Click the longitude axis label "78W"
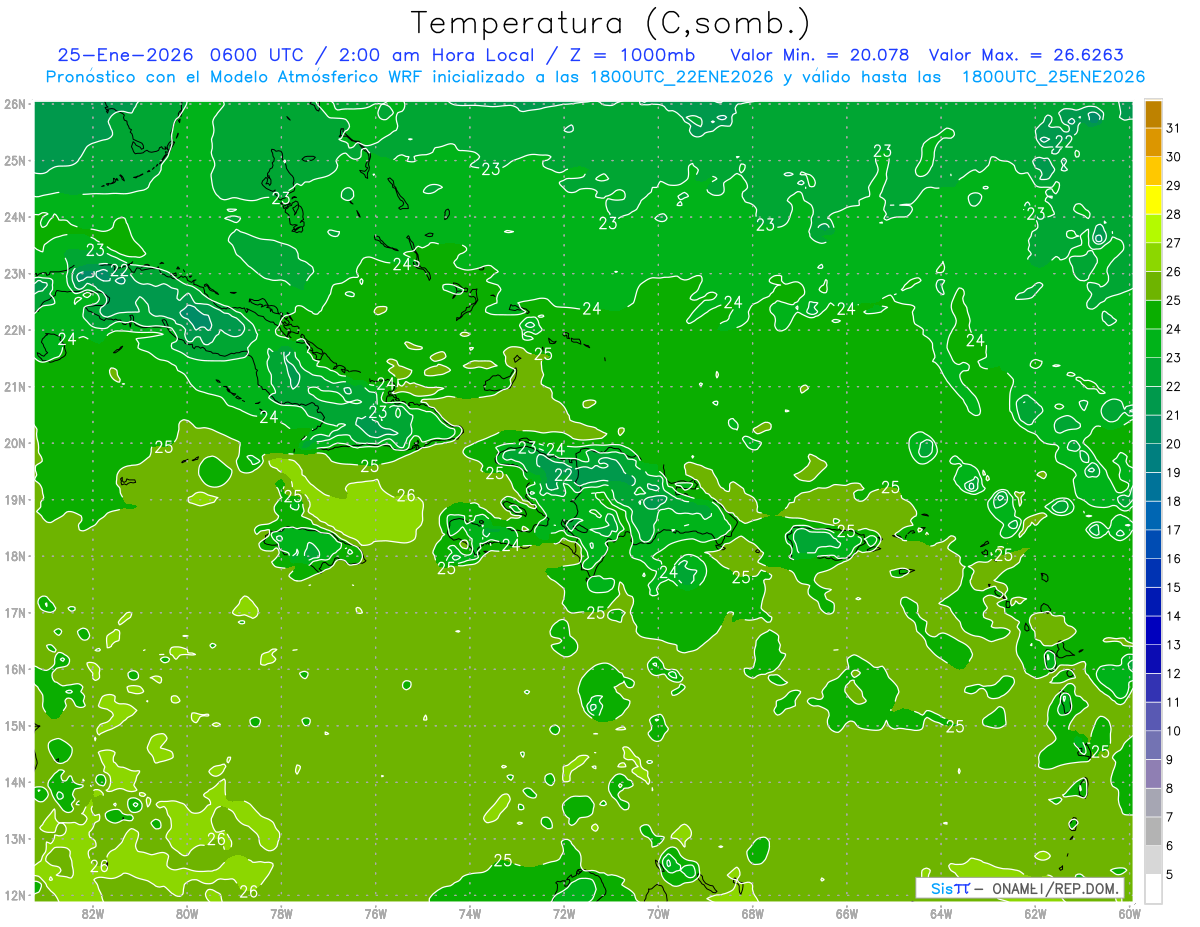 (281, 913)
